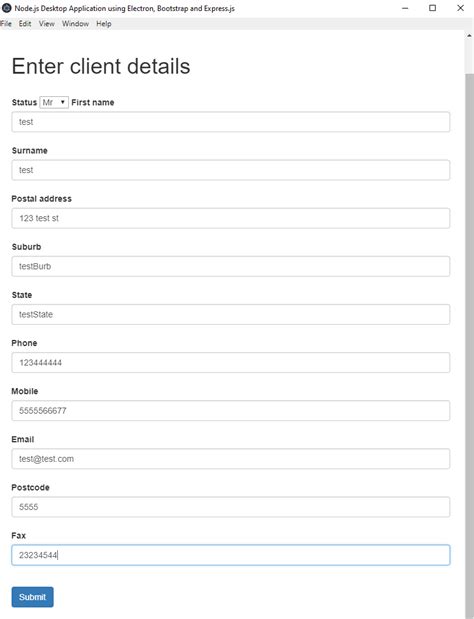Image resolution: width=474 pixels, height=619 pixels.
Task: Focus the Postcode field
Action: [x=230, y=507]
